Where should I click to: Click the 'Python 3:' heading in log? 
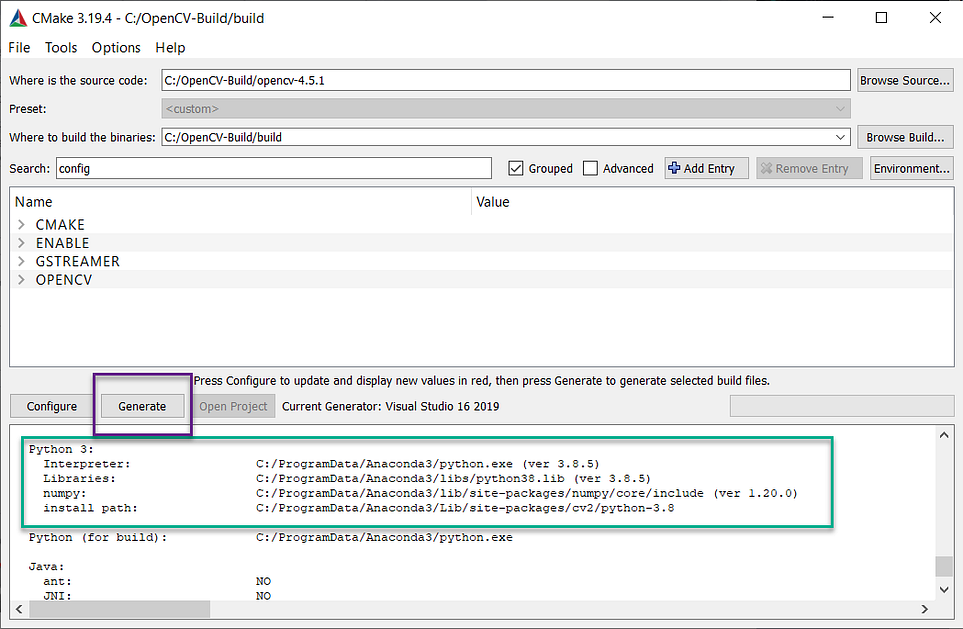tap(61, 449)
